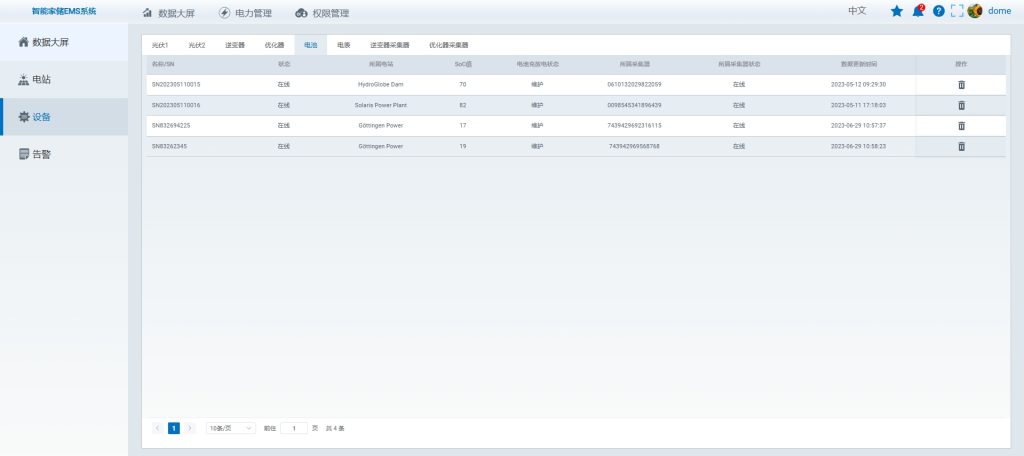This screenshot has width=1024, height=456.
Task: Click page 1 pagination button
Action: click(x=174, y=428)
